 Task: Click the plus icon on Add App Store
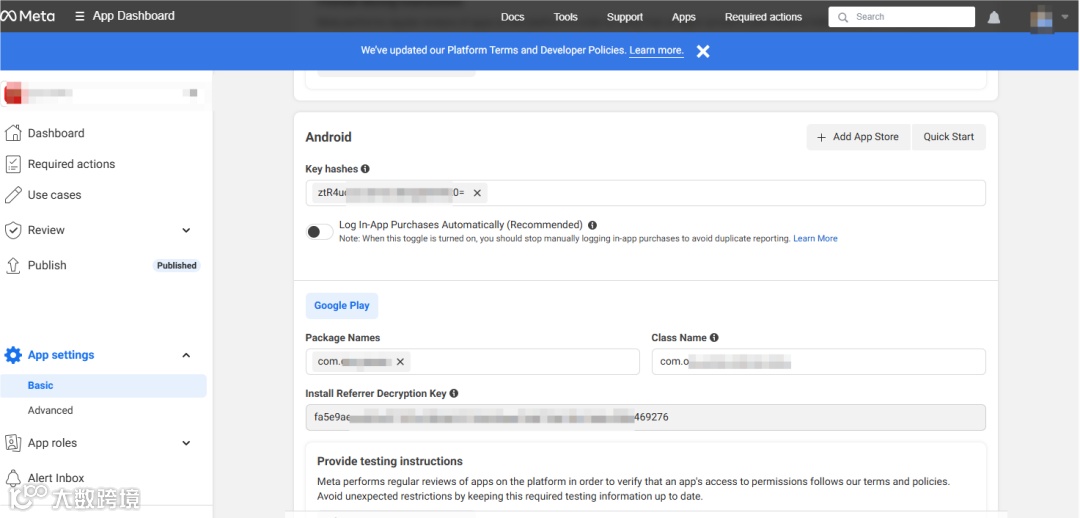(x=821, y=137)
